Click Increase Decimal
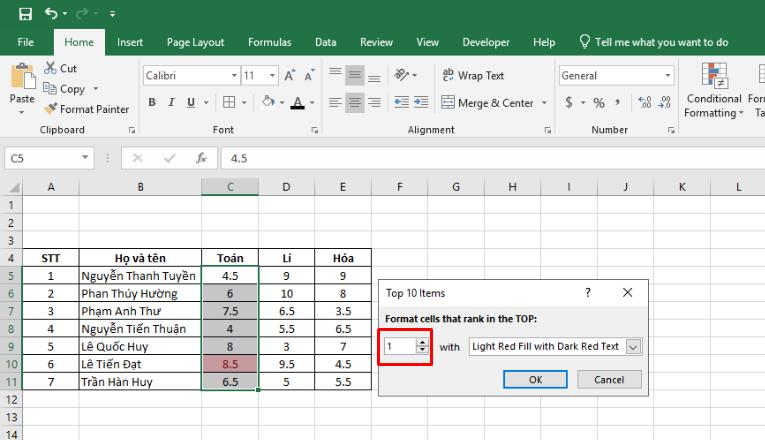765x440 pixels. point(645,102)
